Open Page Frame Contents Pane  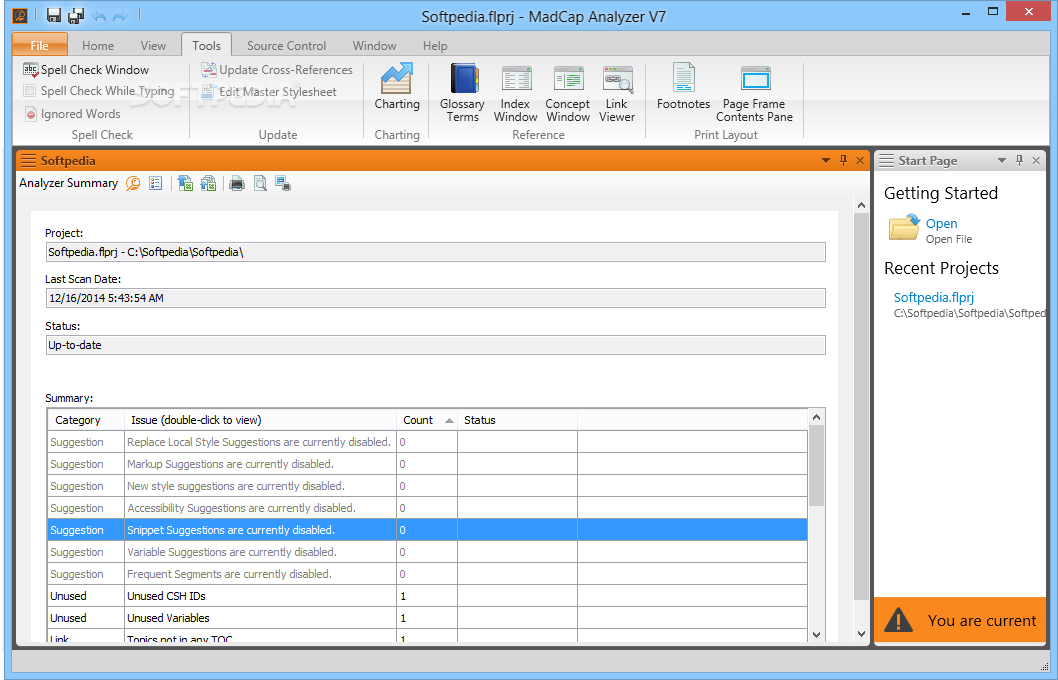tap(754, 94)
